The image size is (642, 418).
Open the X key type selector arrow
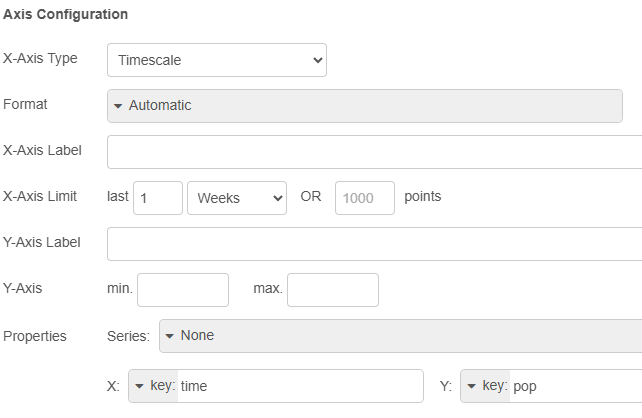(153, 386)
